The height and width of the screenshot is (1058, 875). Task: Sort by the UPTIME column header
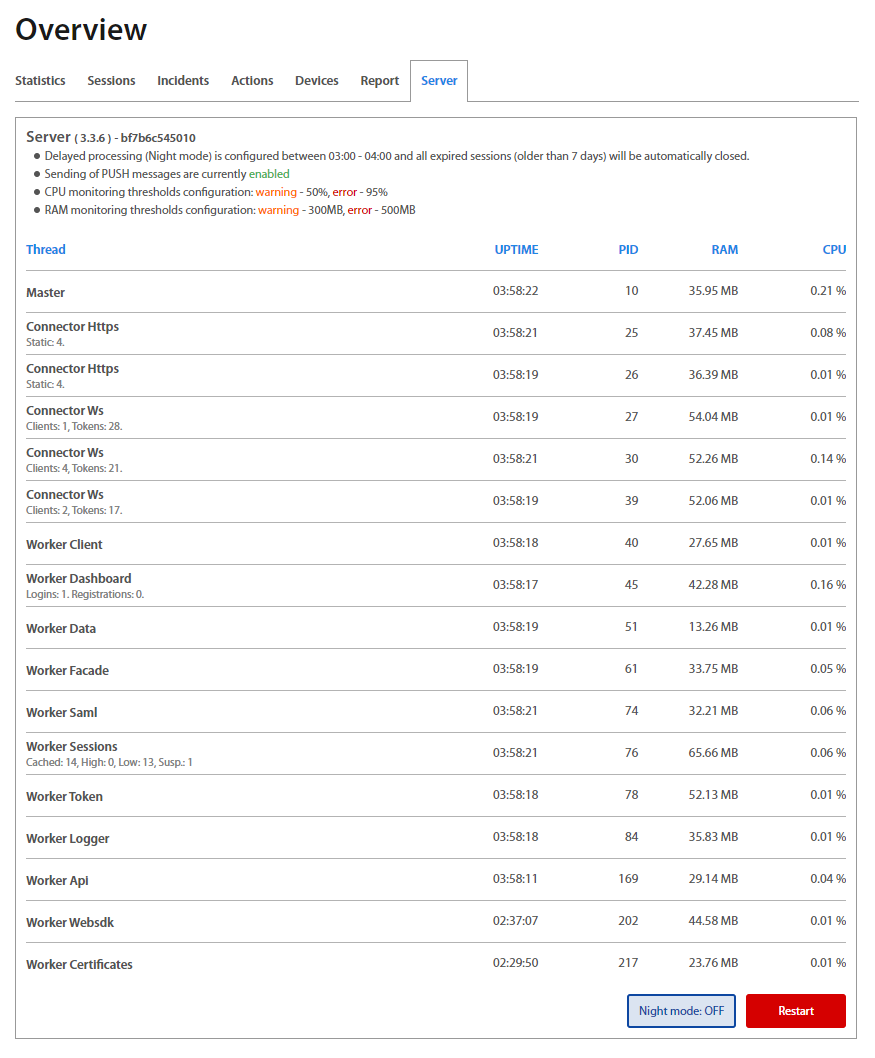(x=516, y=250)
